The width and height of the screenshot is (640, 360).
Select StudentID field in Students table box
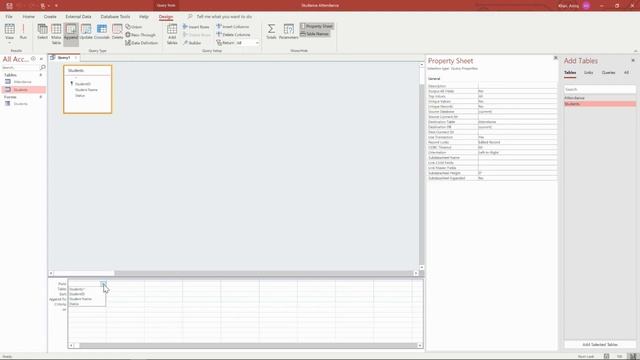(83, 84)
